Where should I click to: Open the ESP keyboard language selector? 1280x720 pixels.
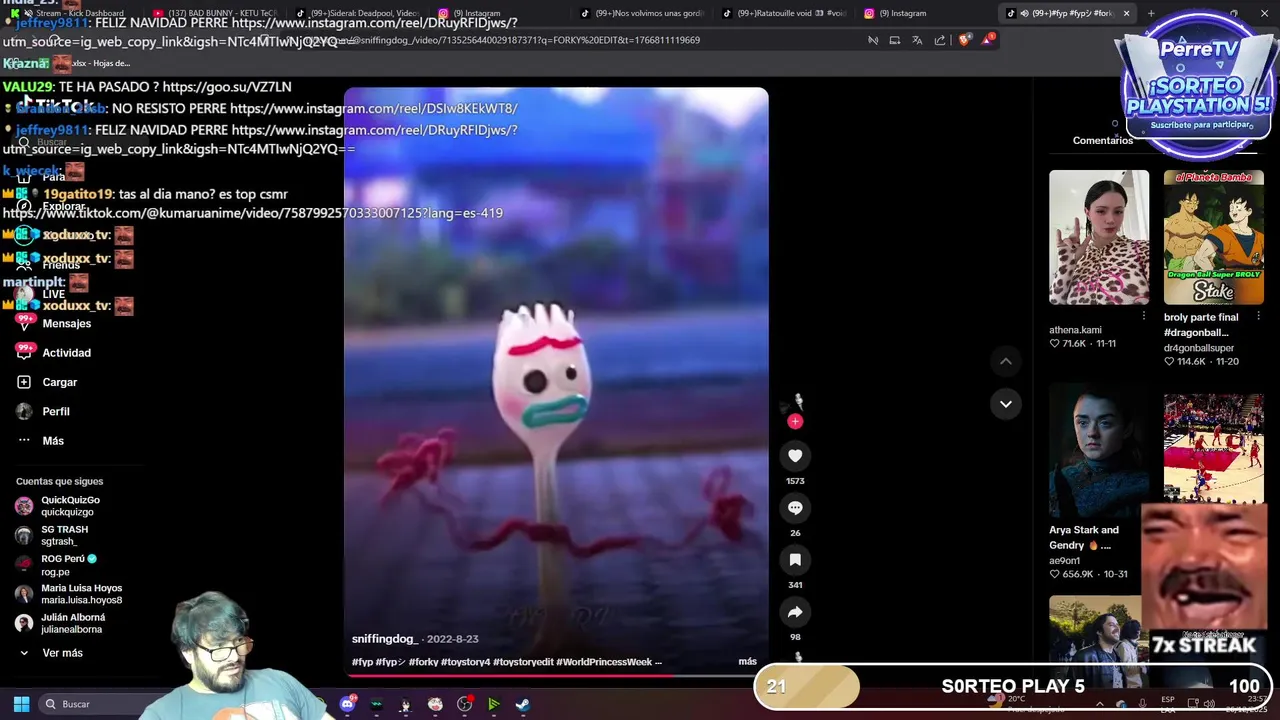1168,704
